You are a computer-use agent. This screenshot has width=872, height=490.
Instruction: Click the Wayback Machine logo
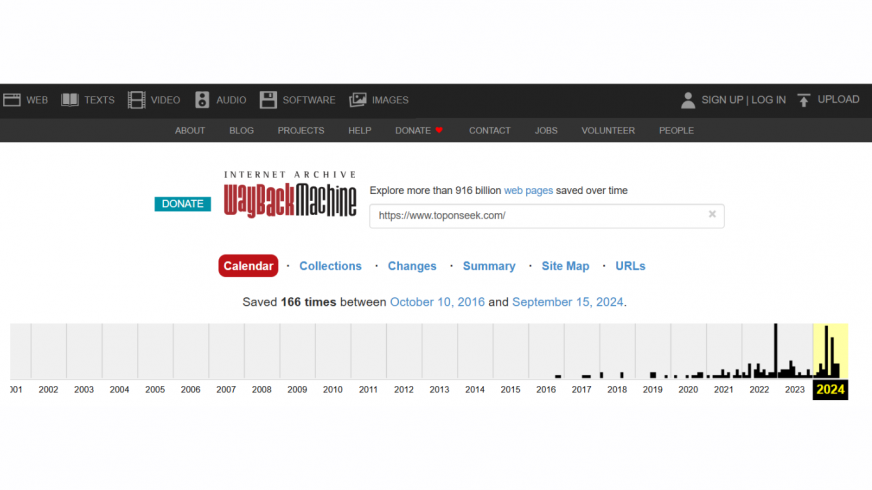(x=290, y=195)
